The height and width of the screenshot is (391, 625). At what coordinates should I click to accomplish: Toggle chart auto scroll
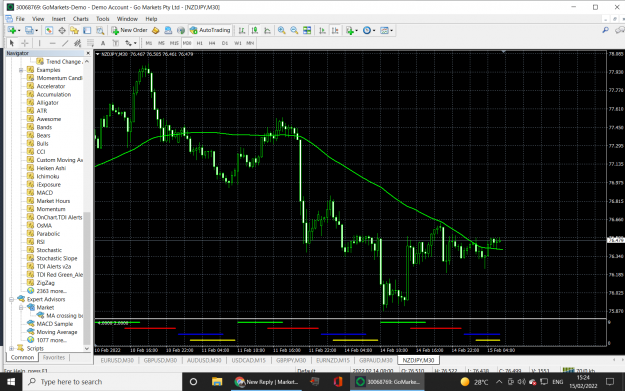pyautogui.click(x=322, y=30)
